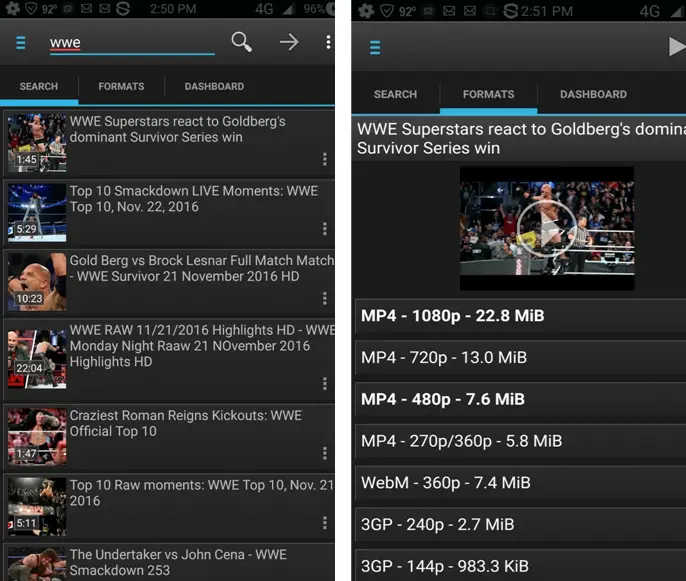Tap thumbnail with 1:45 duration
Image resolution: width=686 pixels, height=581 pixels.
point(37,143)
